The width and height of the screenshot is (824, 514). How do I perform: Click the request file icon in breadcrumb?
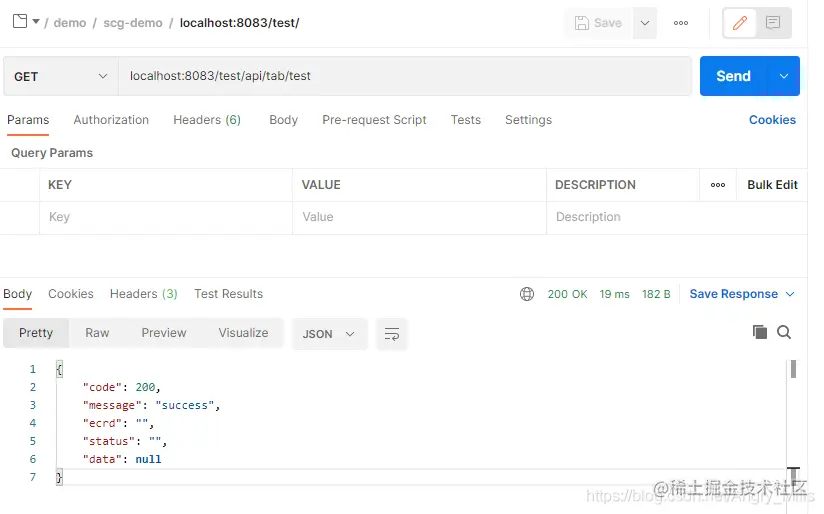20,22
